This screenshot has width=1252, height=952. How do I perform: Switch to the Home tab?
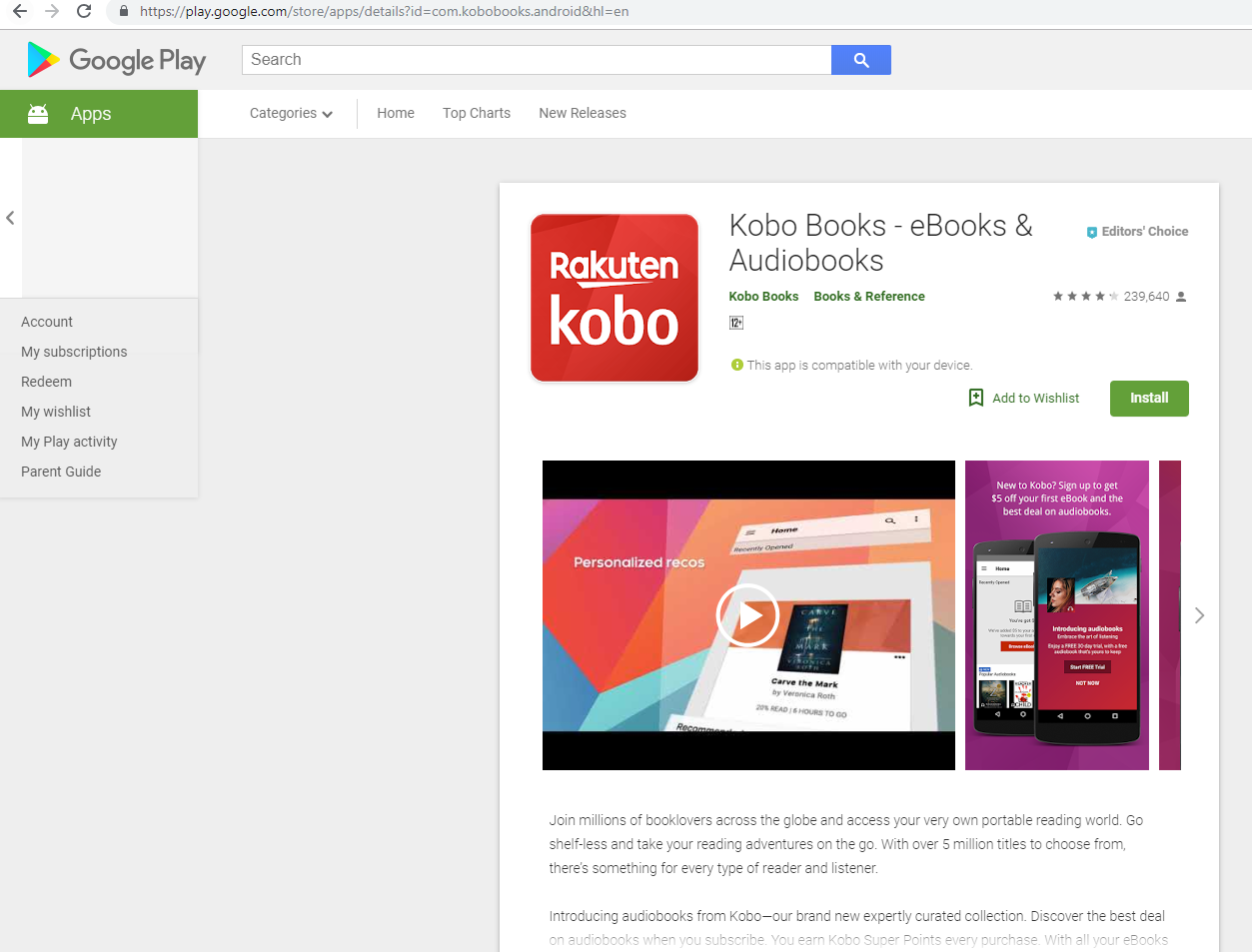click(x=395, y=113)
